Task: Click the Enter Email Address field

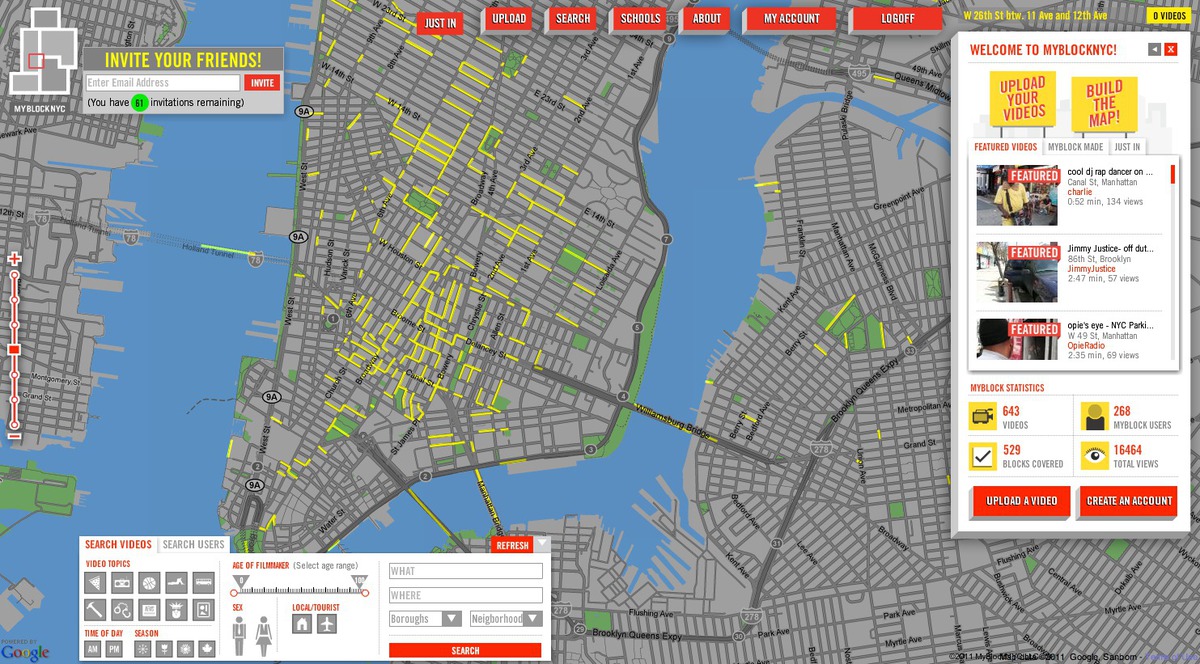Action: click(x=162, y=83)
